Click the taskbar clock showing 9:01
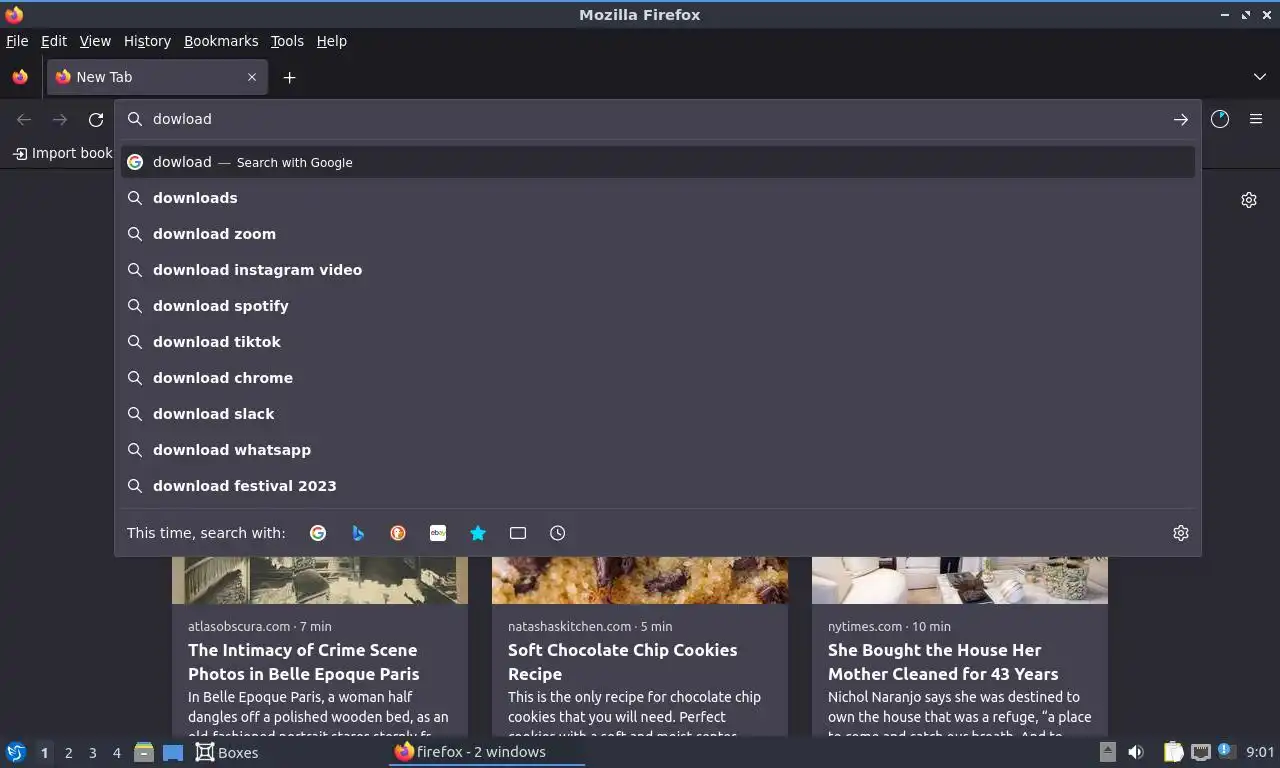Viewport: 1280px width, 768px height. click(1260, 752)
